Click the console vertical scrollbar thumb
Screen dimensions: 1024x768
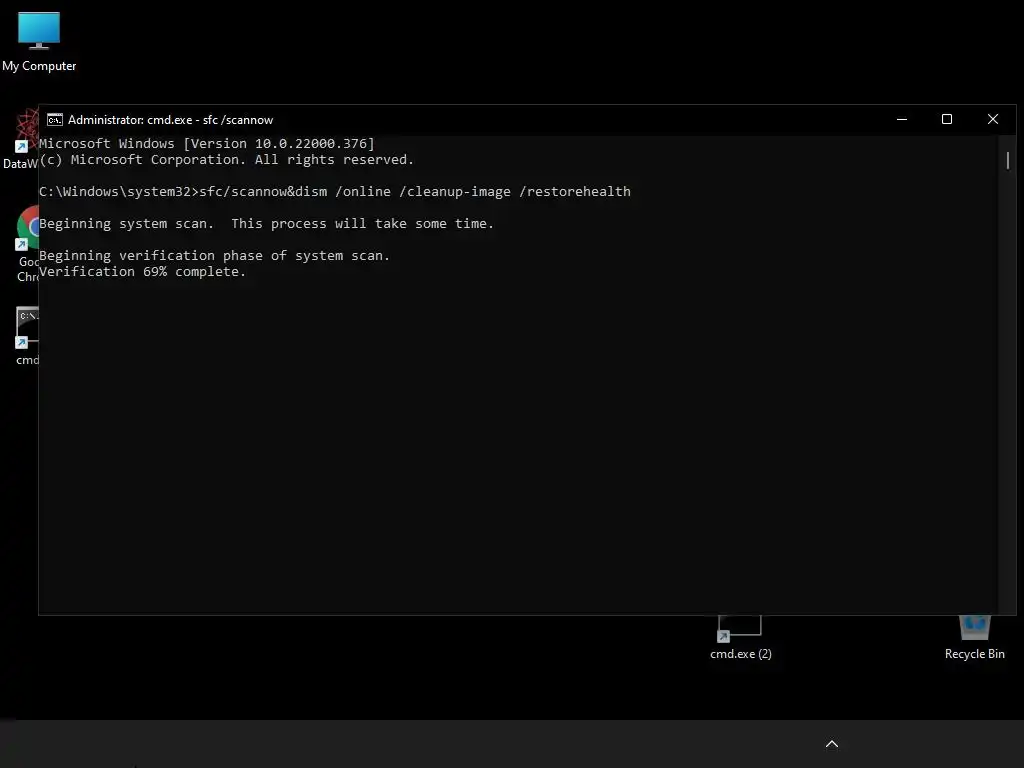point(1008,160)
